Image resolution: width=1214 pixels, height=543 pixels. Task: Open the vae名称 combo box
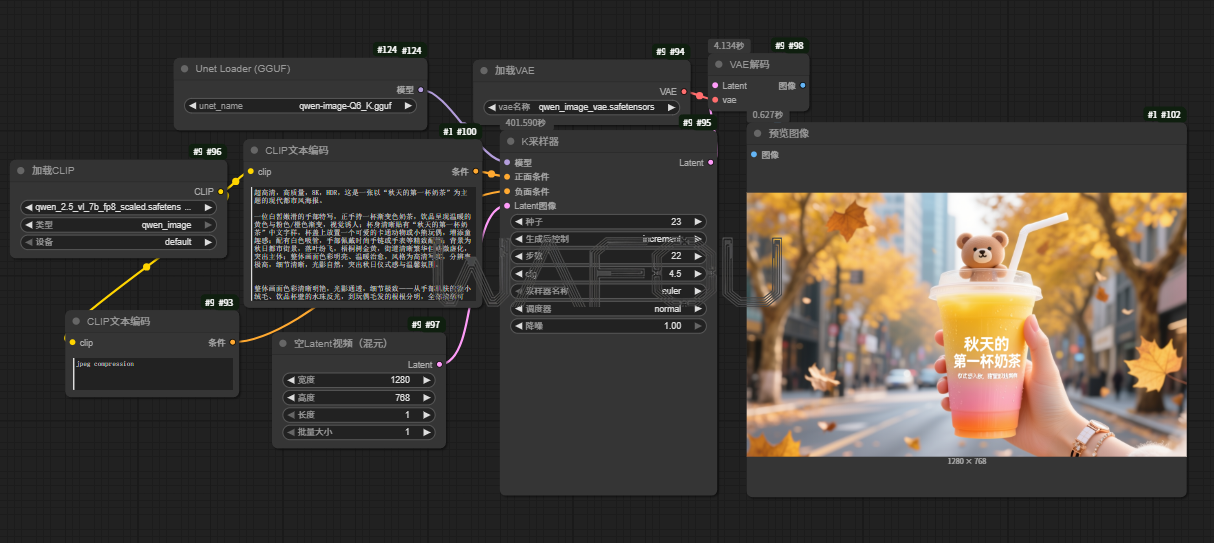[582, 106]
